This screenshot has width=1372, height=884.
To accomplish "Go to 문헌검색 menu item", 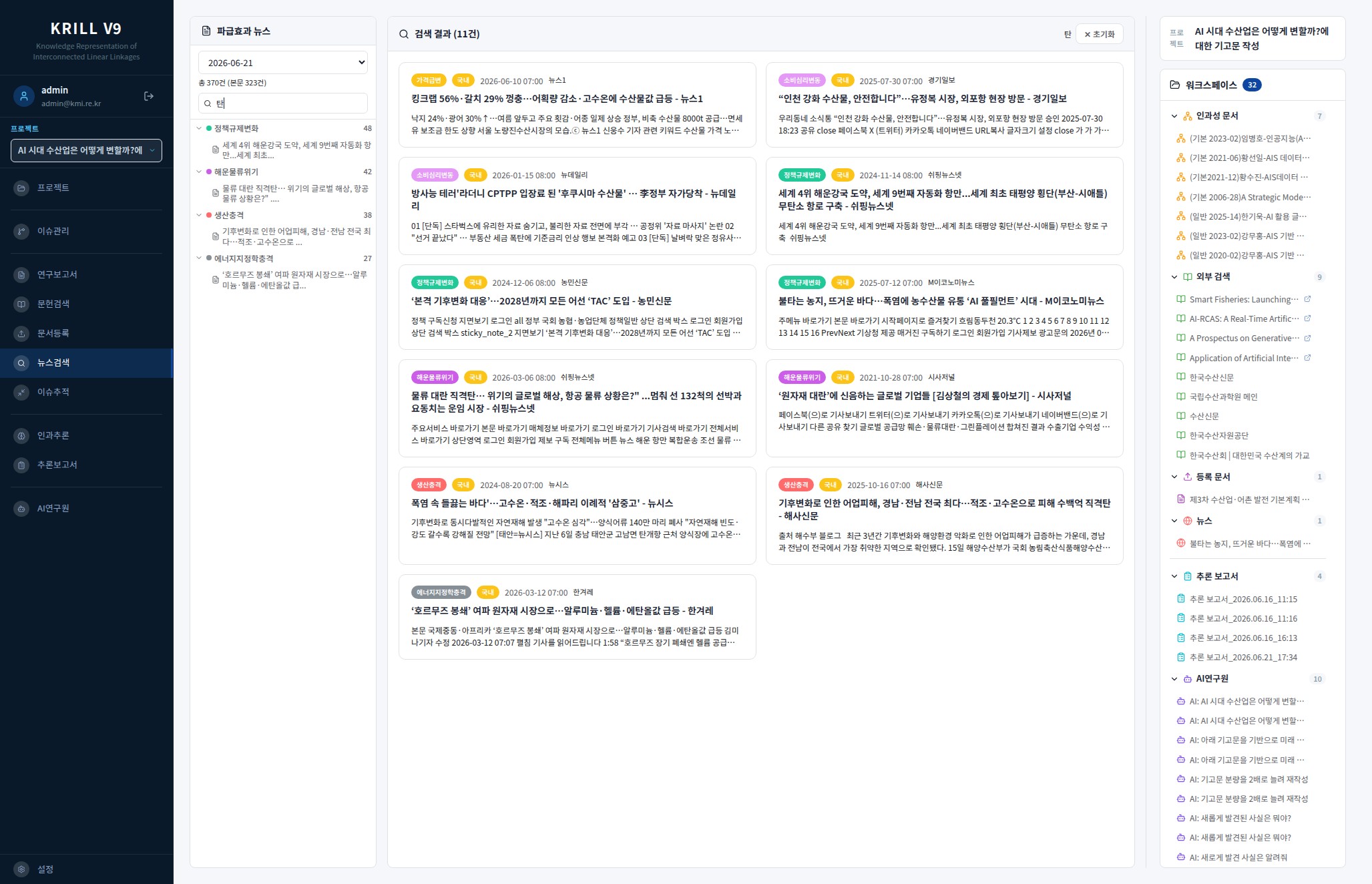I will (86, 304).
